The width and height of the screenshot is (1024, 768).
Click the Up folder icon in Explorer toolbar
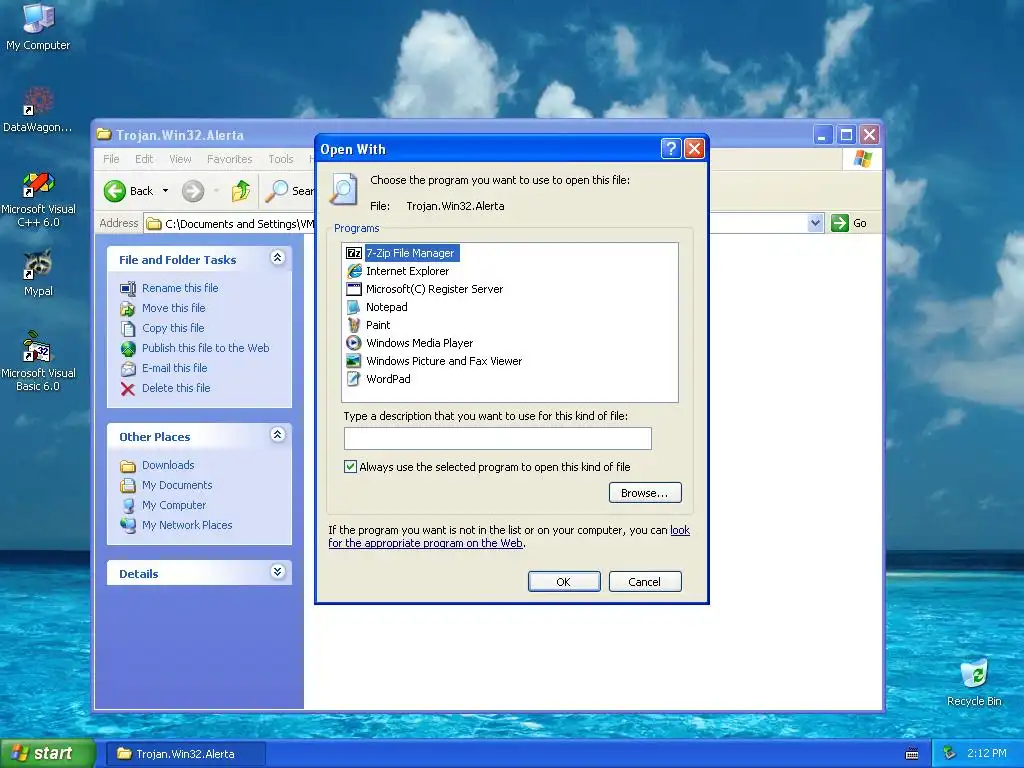[240, 191]
